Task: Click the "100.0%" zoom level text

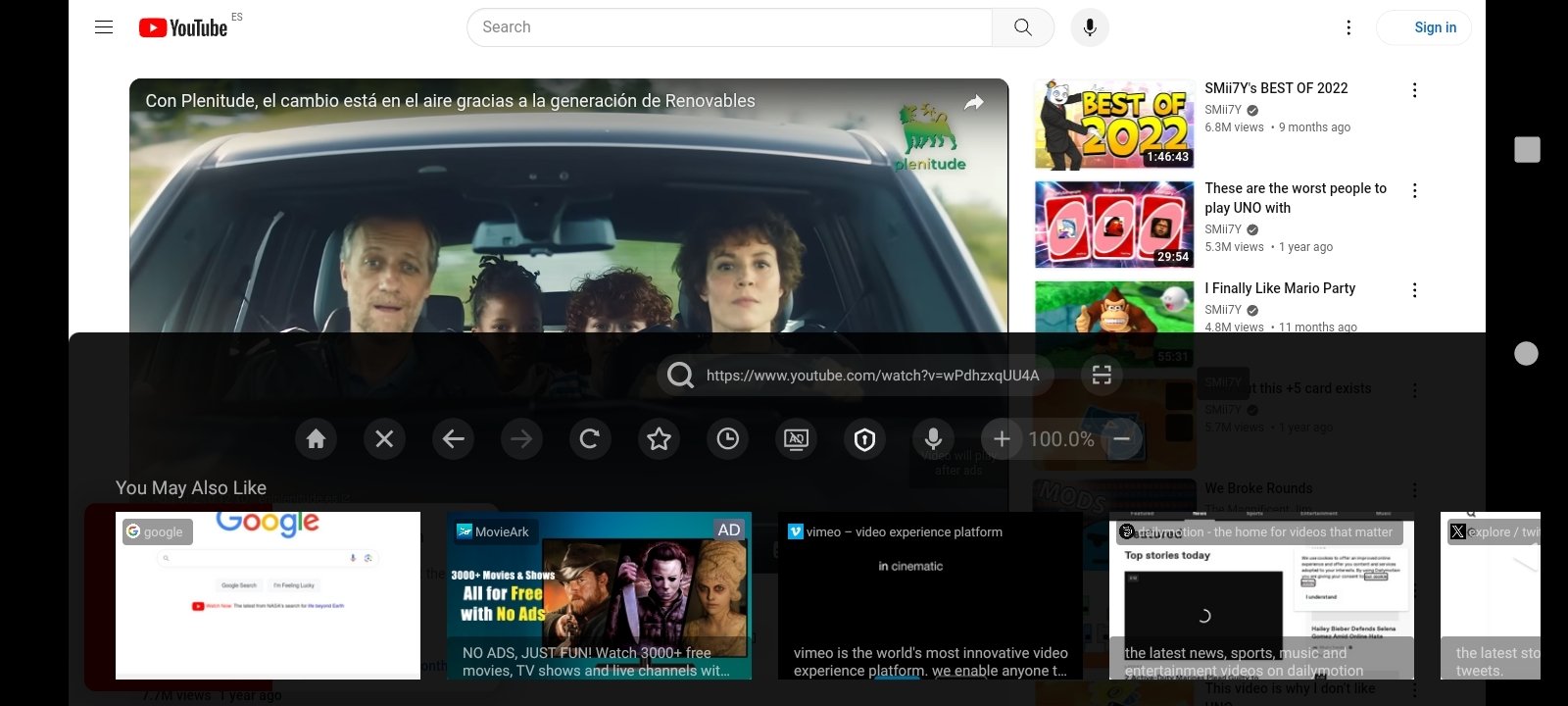Action: (1061, 439)
